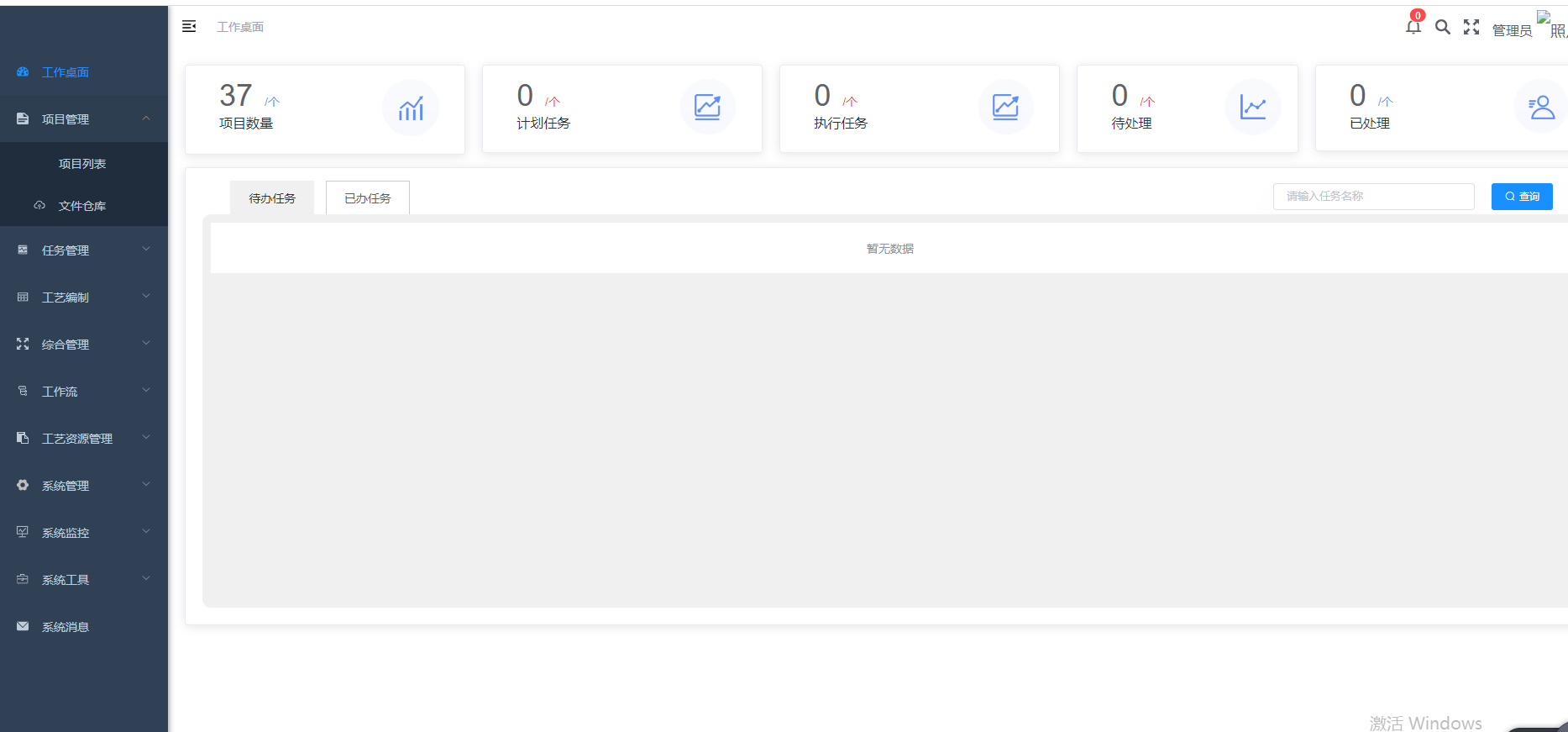Click the 系统工具 toolbox icon
Image resolution: width=1568 pixels, height=732 pixels.
[x=23, y=580]
